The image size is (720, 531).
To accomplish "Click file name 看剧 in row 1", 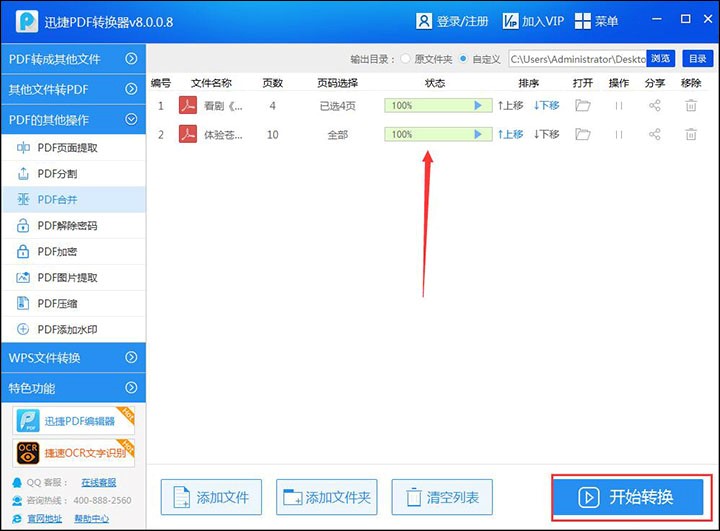I will (x=223, y=106).
